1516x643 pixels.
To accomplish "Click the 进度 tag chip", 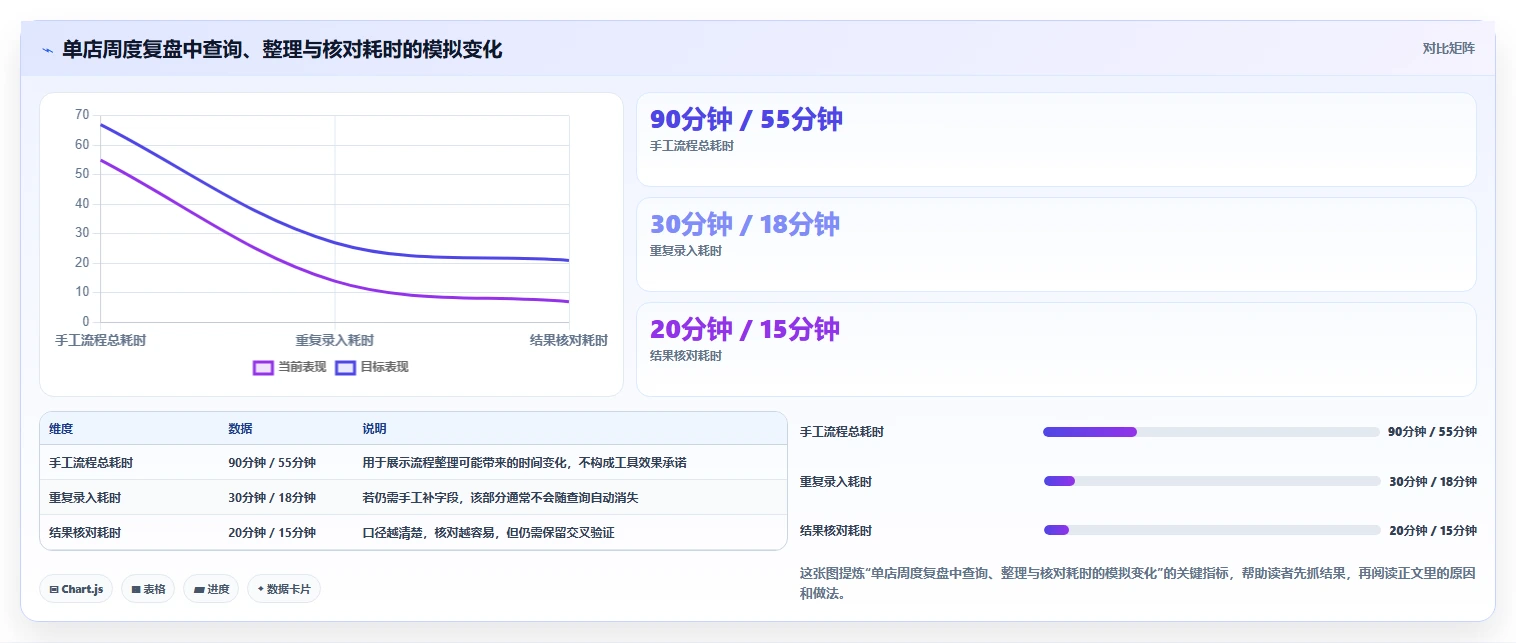I will click(x=212, y=589).
